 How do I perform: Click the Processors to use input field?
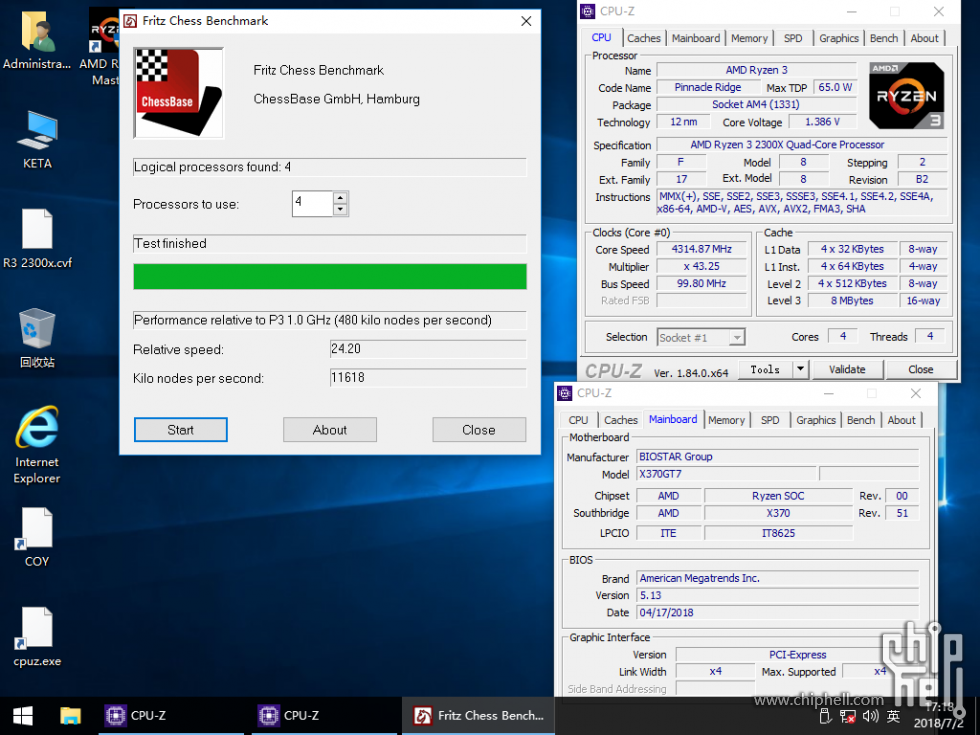pos(312,204)
